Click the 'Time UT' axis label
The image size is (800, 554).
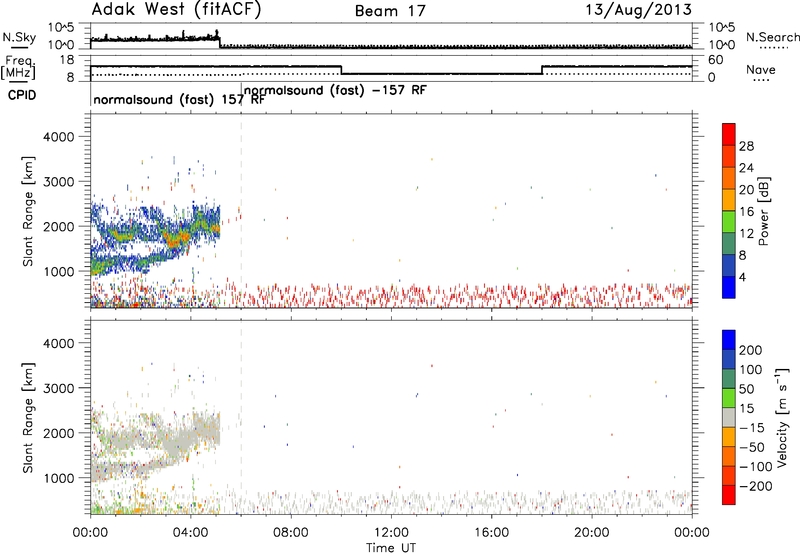(x=391, y=548)
